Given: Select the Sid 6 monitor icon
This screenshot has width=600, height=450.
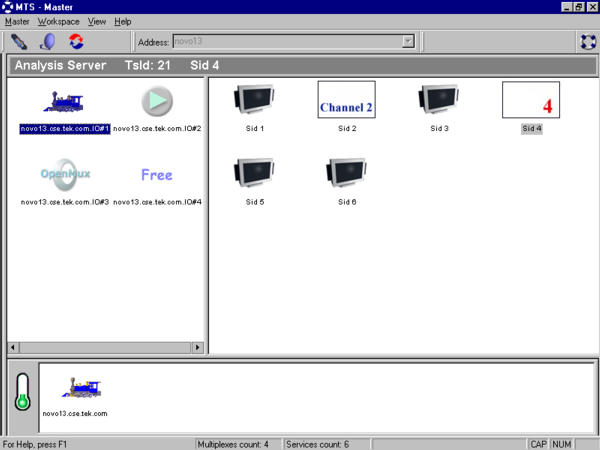Looking at the screenshot, I should tap(346, 174).
